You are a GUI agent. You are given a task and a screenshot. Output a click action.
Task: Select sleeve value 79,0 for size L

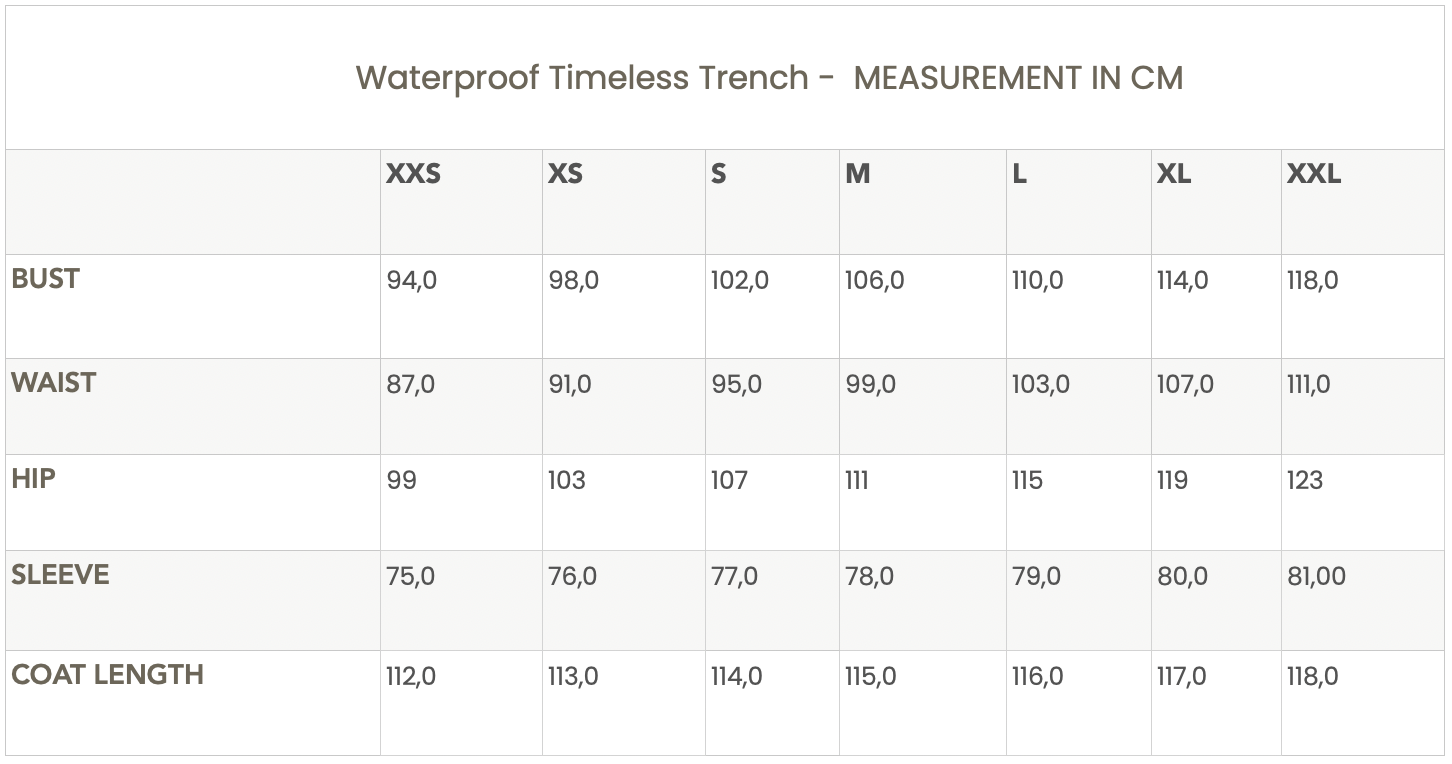(1036, 577)
